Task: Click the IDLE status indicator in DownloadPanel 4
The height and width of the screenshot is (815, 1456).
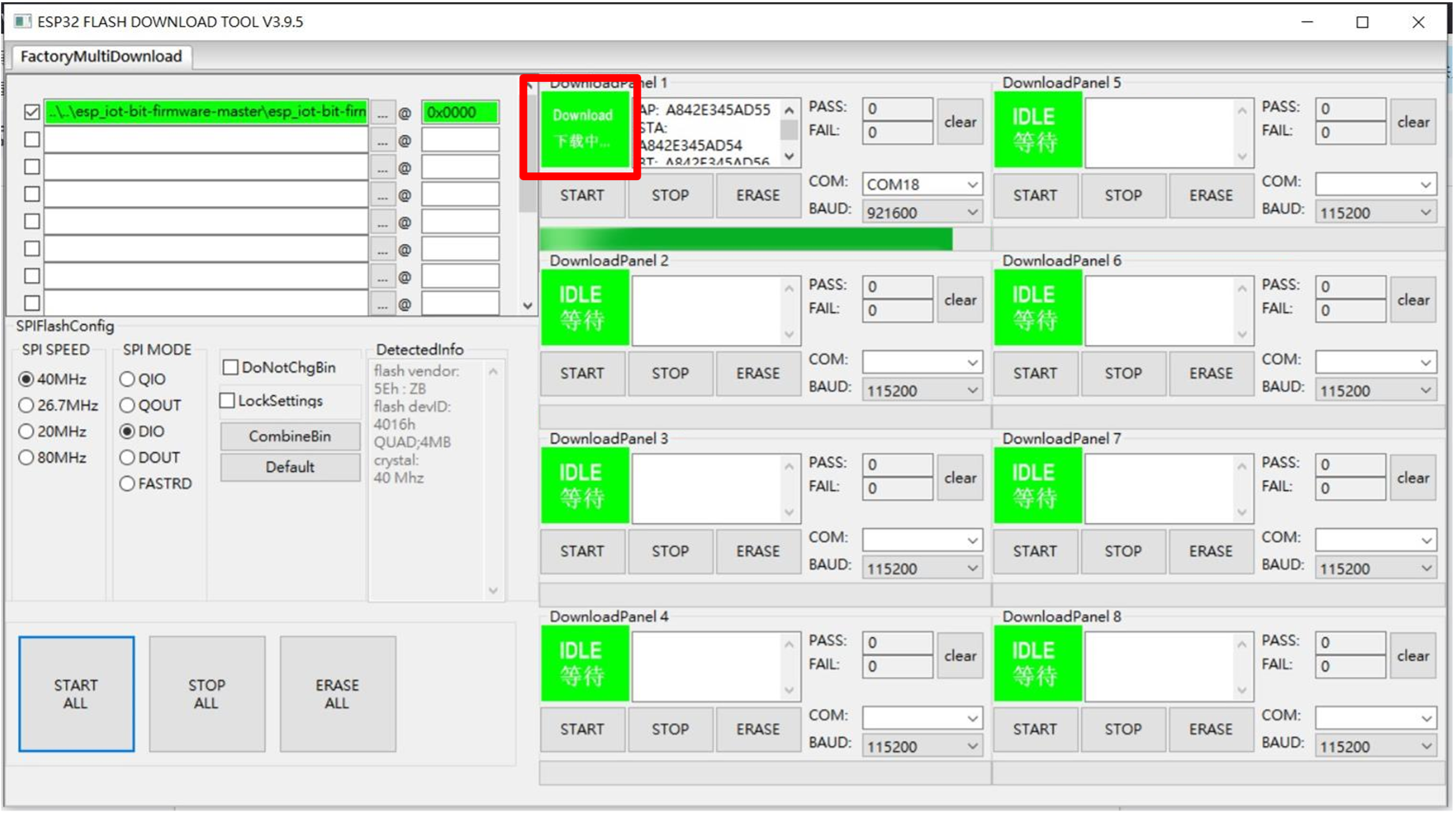Action: (x=585, y=664)
